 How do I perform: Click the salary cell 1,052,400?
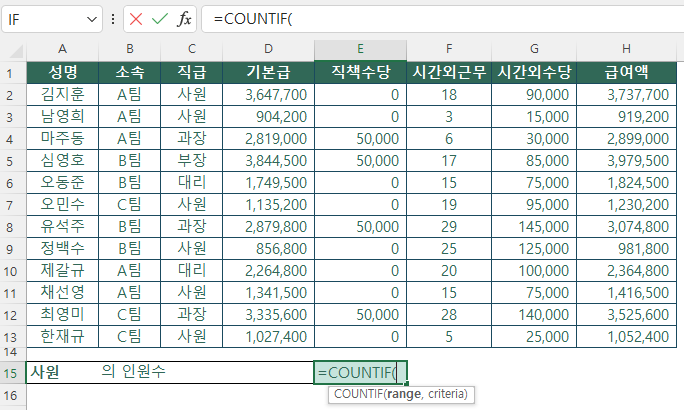[626, 337]
